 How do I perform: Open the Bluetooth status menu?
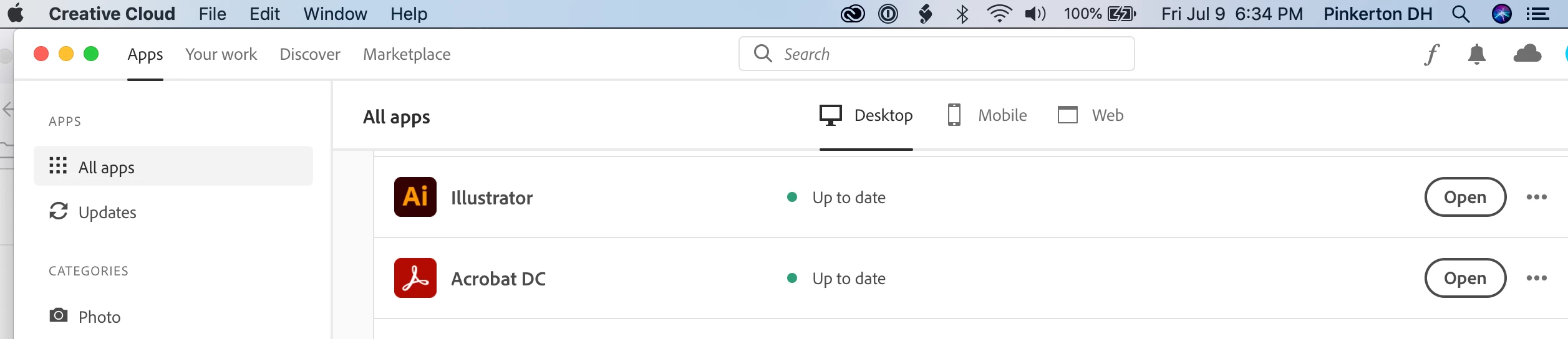962,14
